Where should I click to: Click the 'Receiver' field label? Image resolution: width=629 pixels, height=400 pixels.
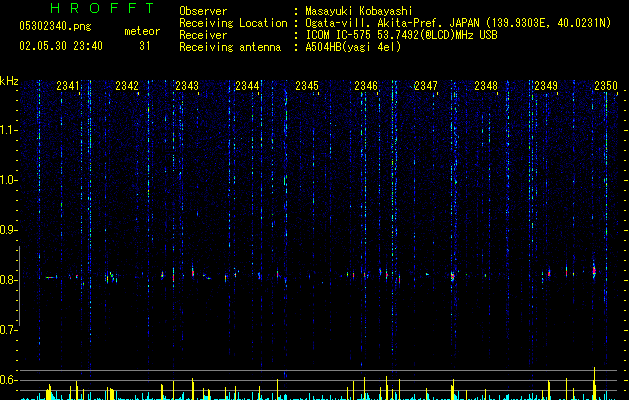203,35
